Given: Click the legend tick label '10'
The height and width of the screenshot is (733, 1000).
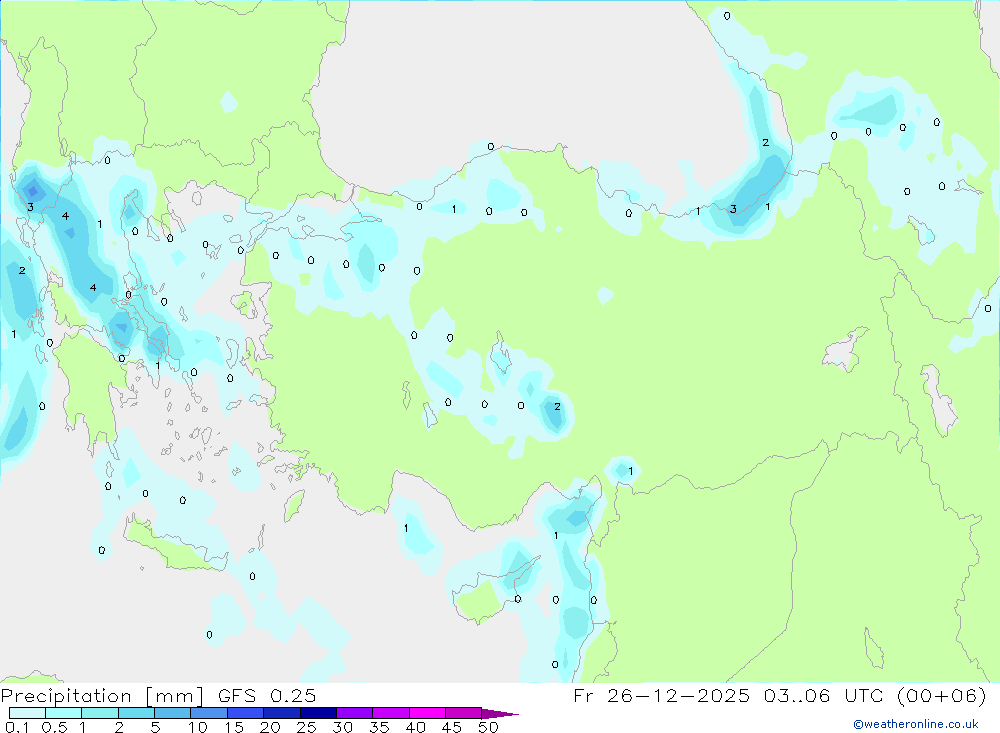Looking at the screenshot, I should click(198, 727).
